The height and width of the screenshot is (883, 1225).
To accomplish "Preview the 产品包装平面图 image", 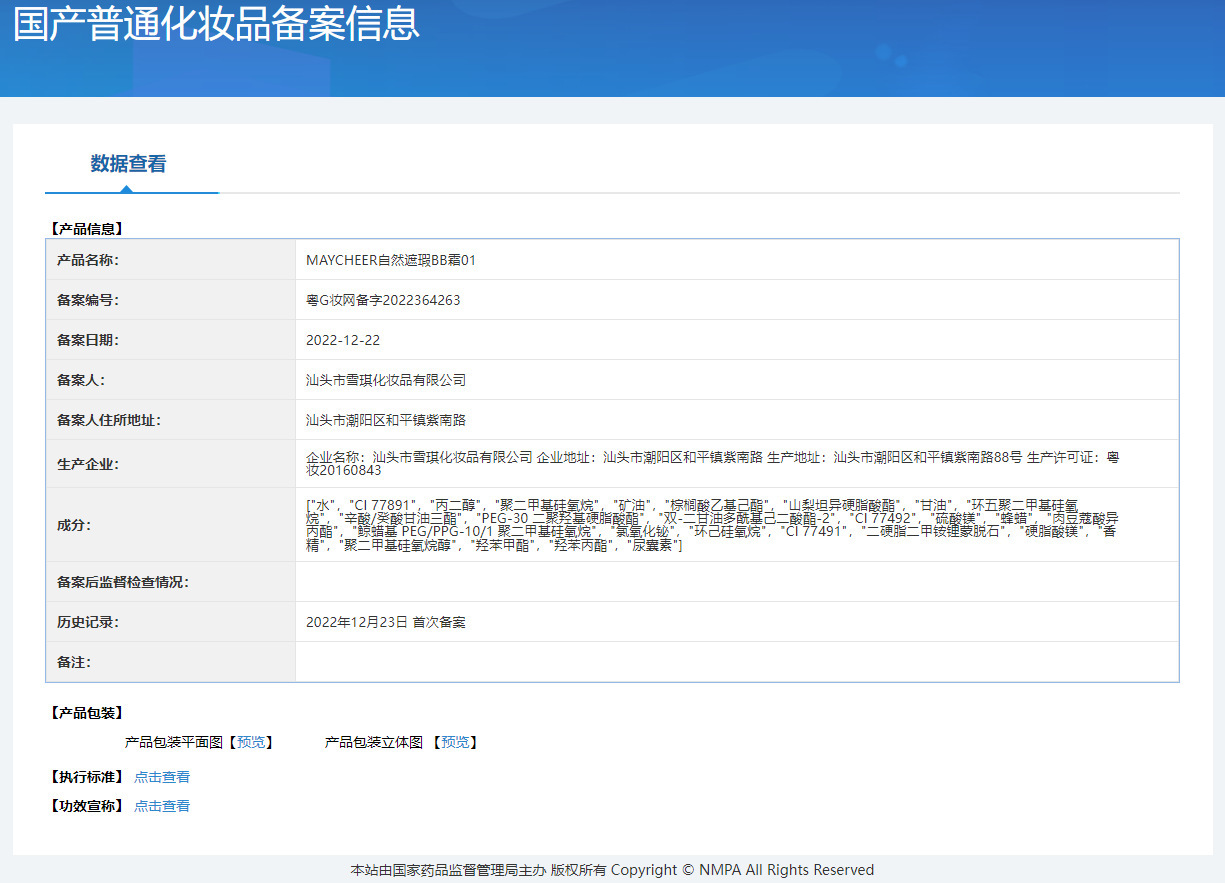I will tap(252, 742).
